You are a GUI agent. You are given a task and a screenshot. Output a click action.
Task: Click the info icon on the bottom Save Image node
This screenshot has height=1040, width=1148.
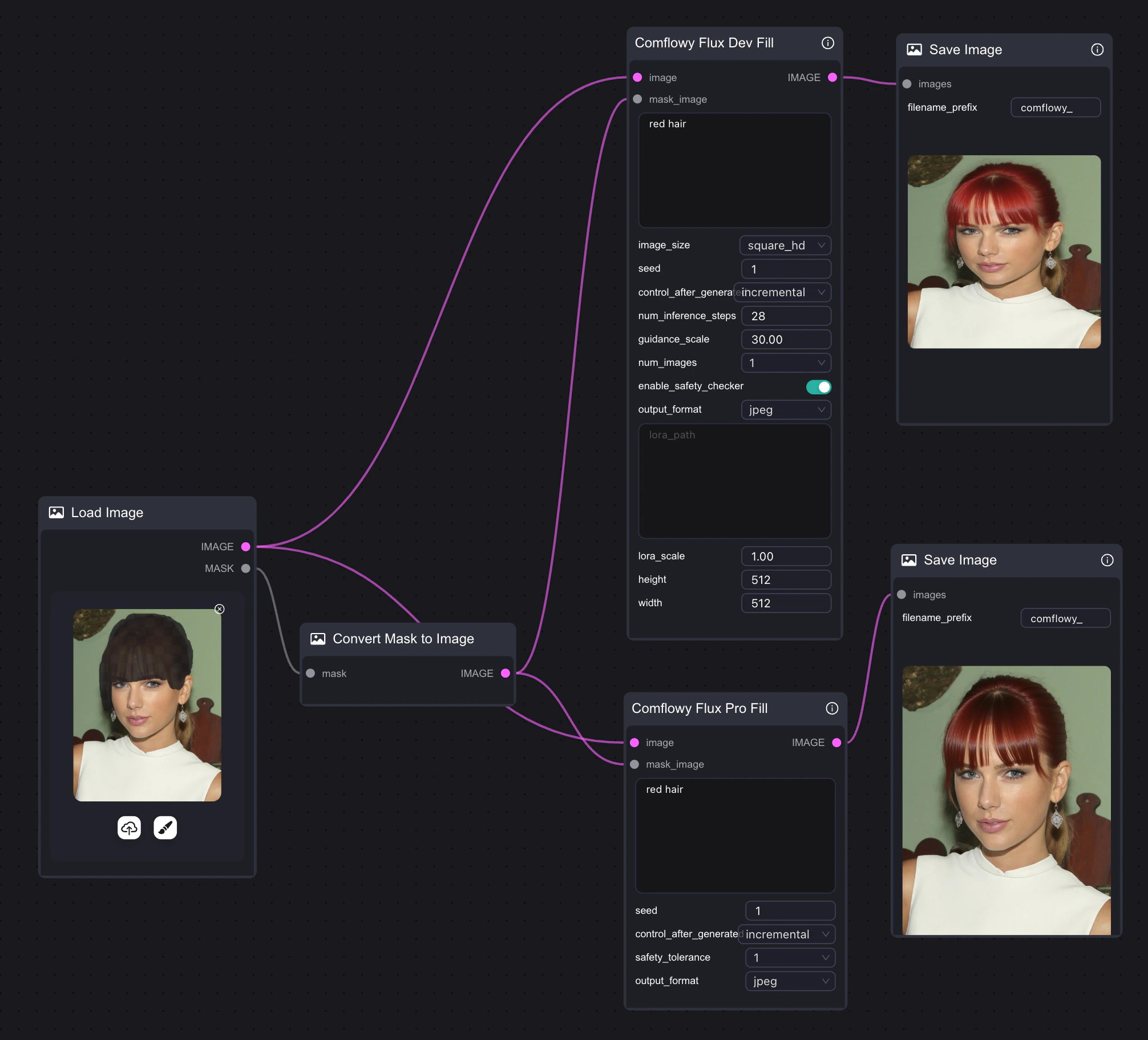[1106, 560]
